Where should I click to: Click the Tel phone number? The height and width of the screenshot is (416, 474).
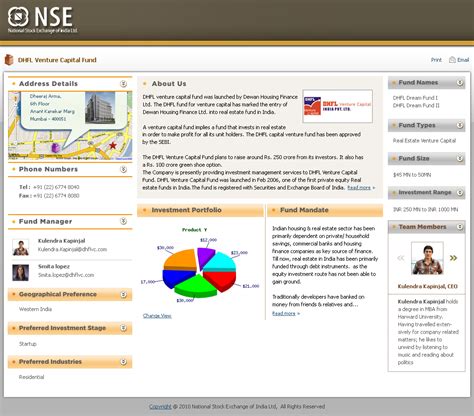coord(56,187)
